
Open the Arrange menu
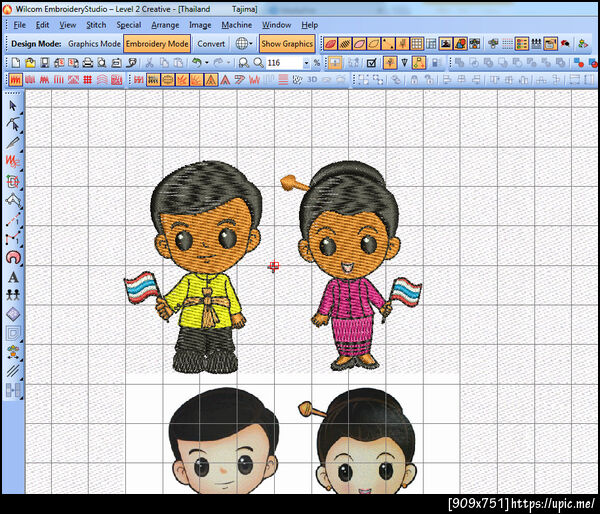165,25
